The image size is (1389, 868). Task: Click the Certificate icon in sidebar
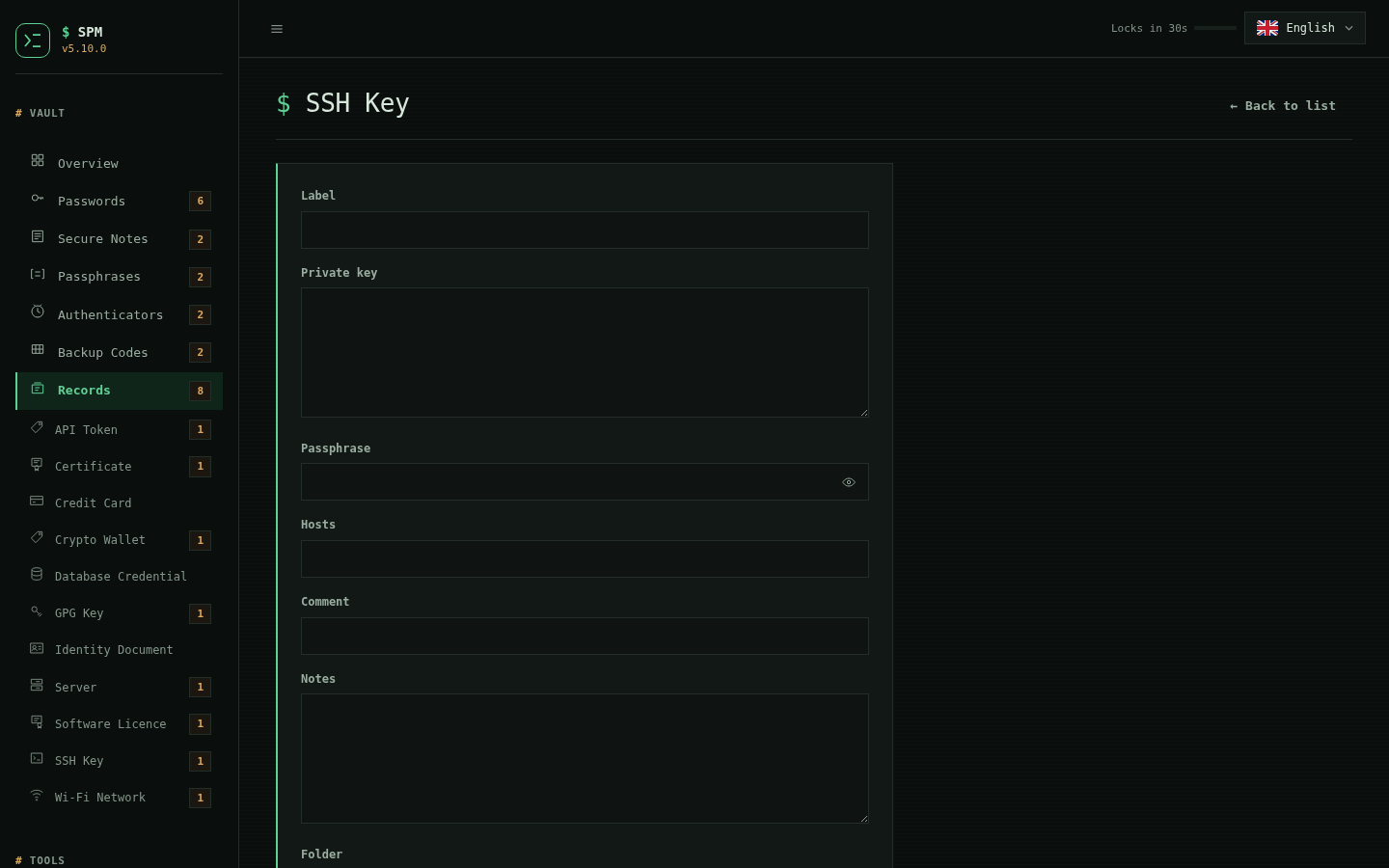(37, 464)
